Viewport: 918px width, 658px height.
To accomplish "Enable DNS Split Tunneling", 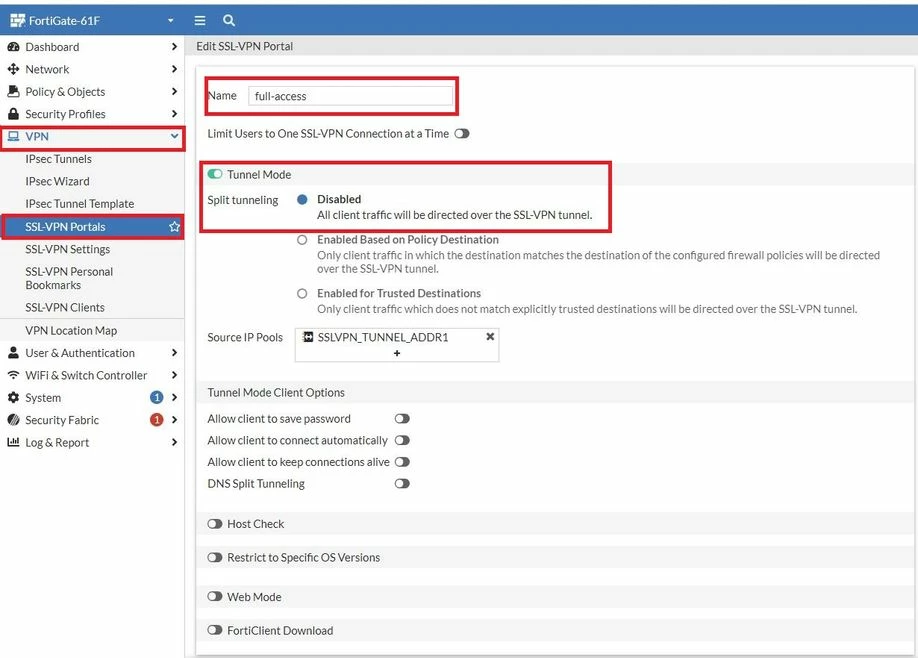I will pos(402,484).
